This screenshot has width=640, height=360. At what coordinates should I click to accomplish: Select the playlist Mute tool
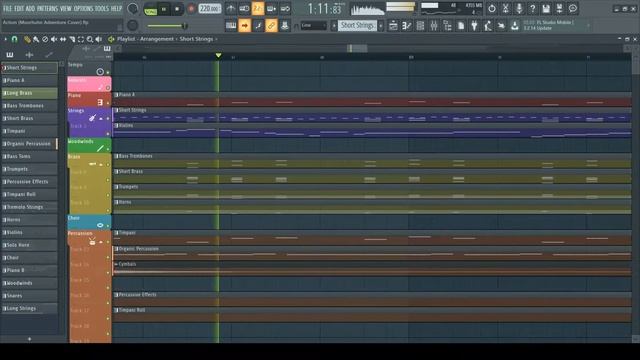tap(54, 39)
